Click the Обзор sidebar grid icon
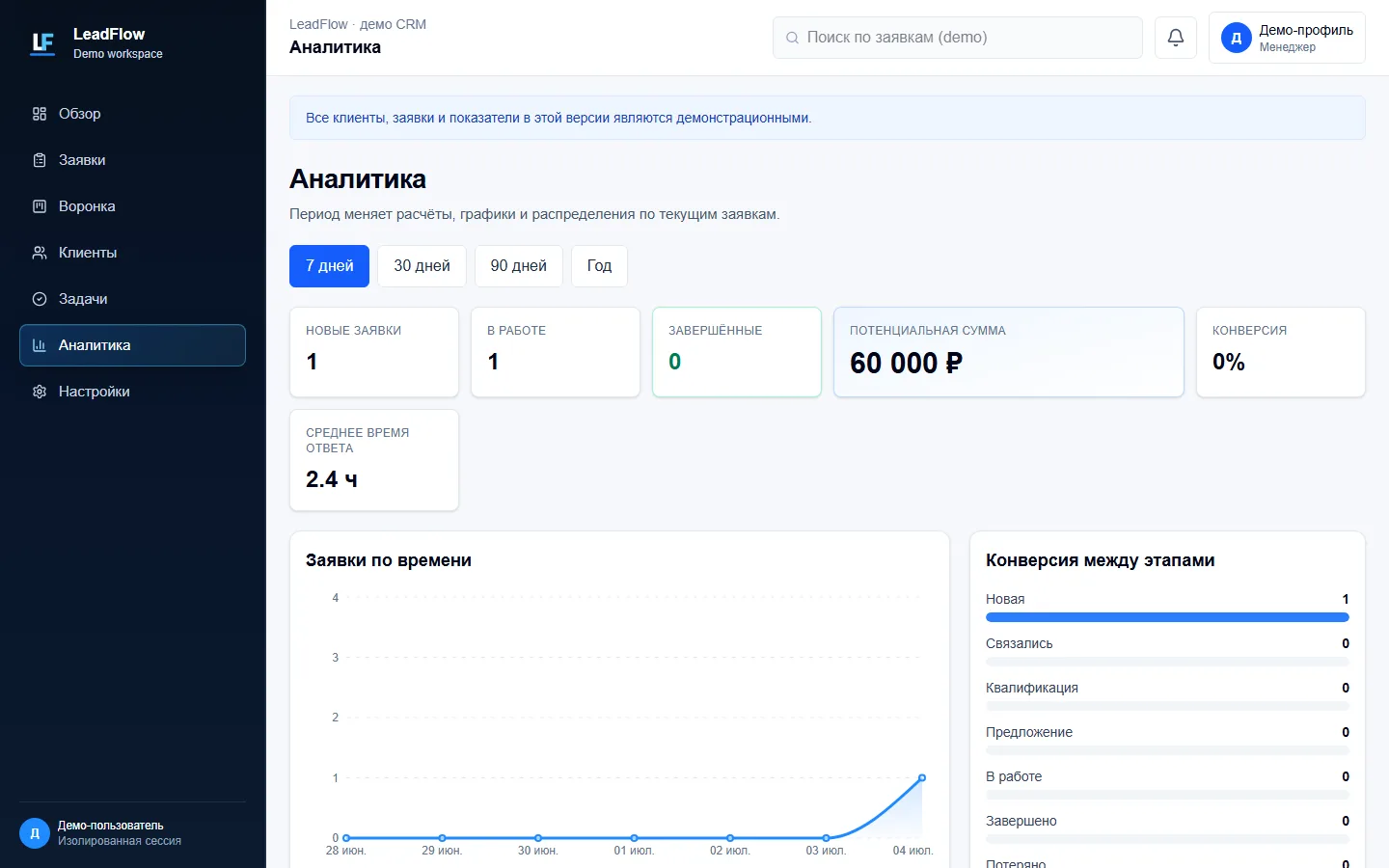 click(x=40, y=114)
